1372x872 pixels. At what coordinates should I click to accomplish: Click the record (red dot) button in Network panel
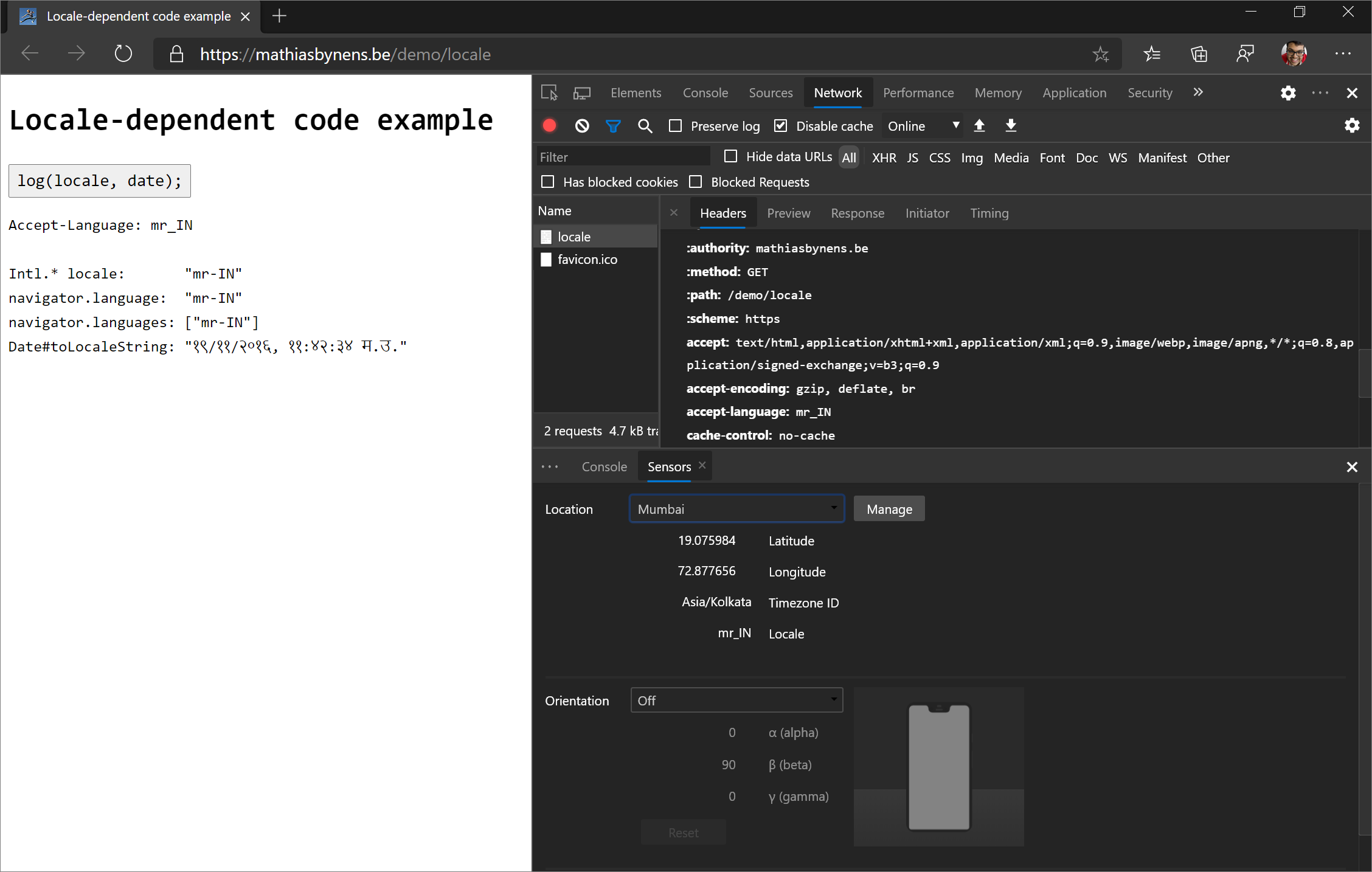551,125
